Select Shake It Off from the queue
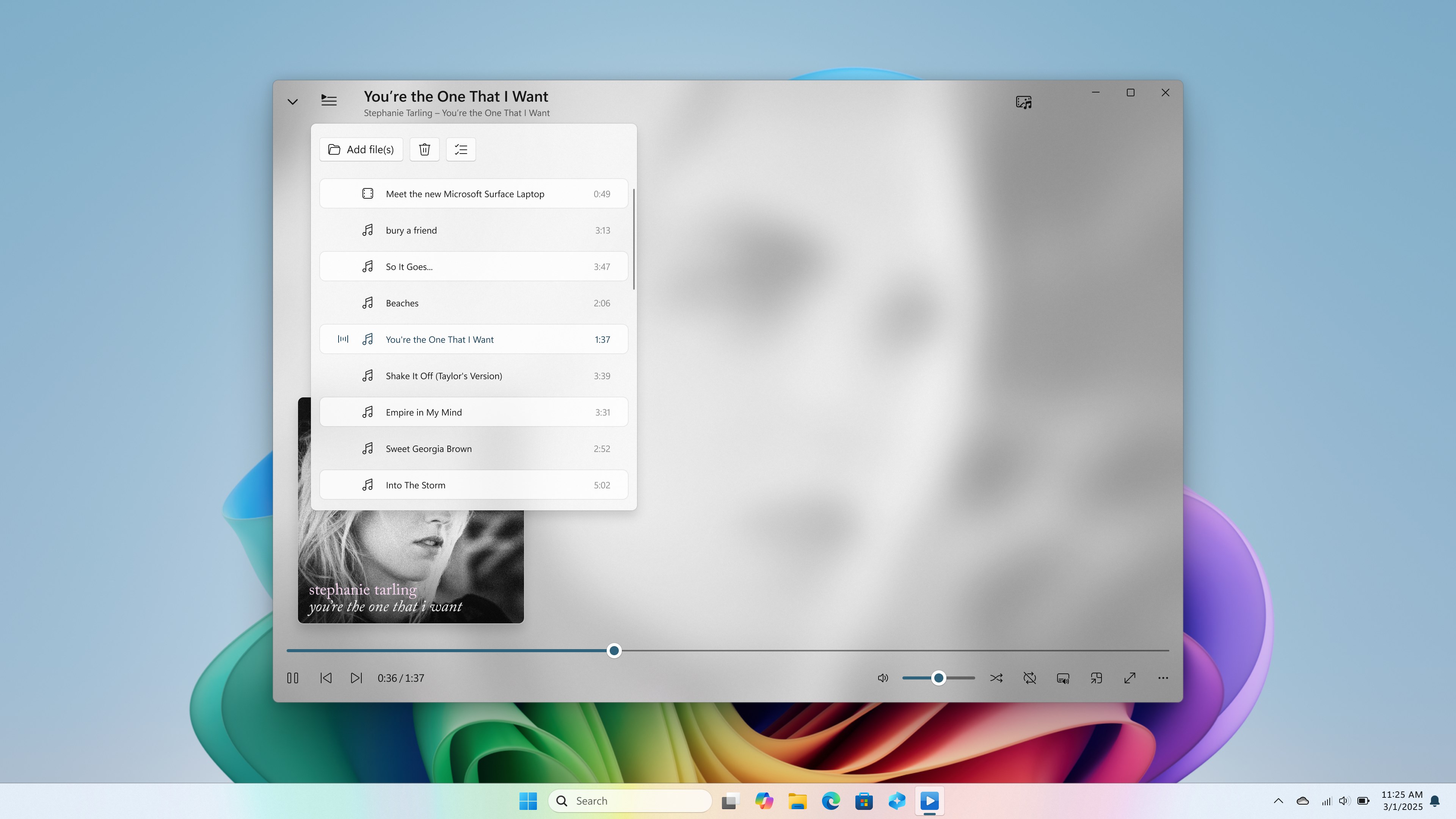The image size is (1456, 819). (x=474, y=375)
